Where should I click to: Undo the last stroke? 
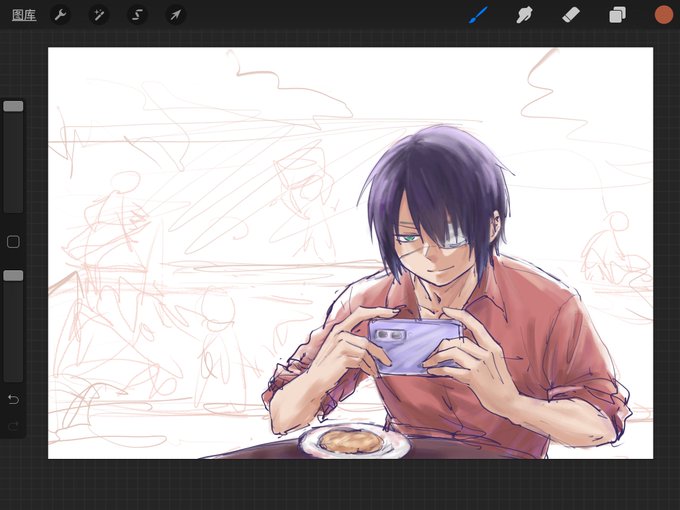tap(13, 399)
